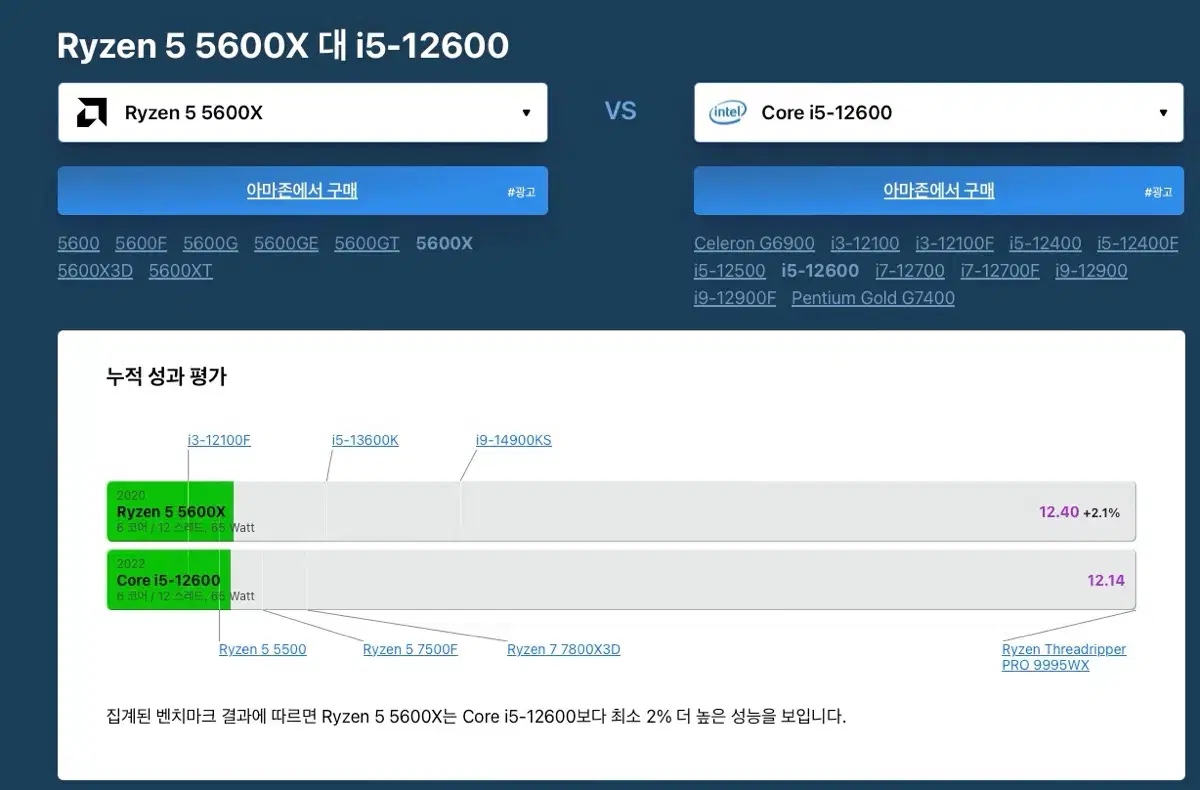Open the i5-12500 variant link
The image size is (1200, 790).
[730, 270]
